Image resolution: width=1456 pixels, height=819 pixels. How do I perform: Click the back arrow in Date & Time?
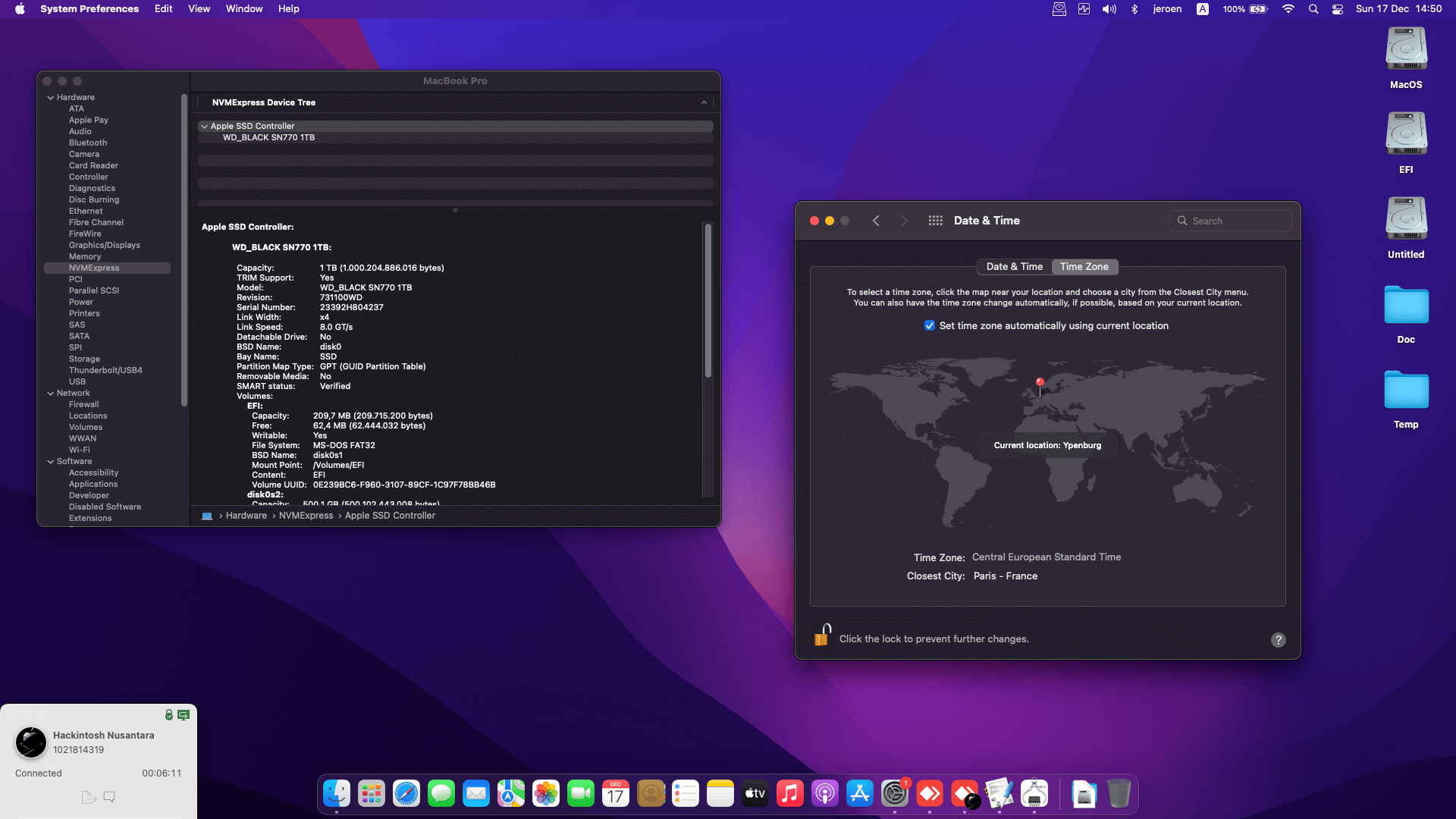(876, 221)
